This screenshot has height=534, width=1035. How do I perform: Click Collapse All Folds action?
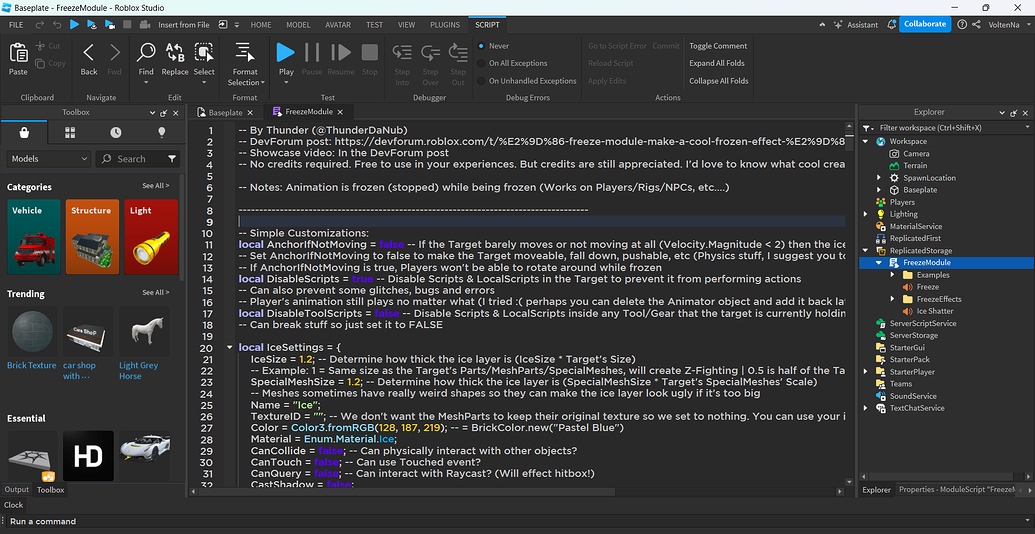coord(719,81)
